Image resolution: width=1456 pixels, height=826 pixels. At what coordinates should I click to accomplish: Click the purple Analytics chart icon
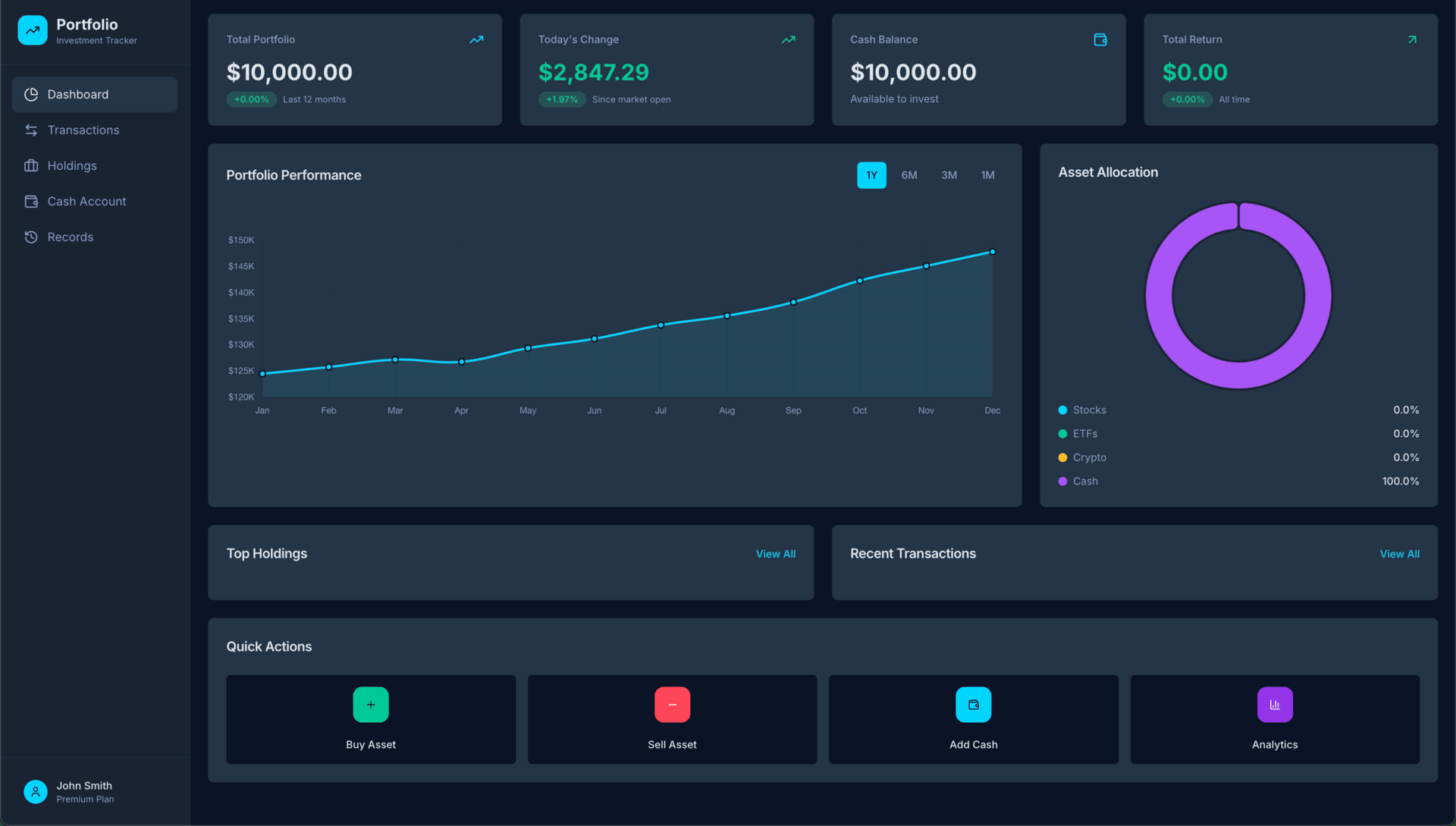click(x=1275, y=705)
